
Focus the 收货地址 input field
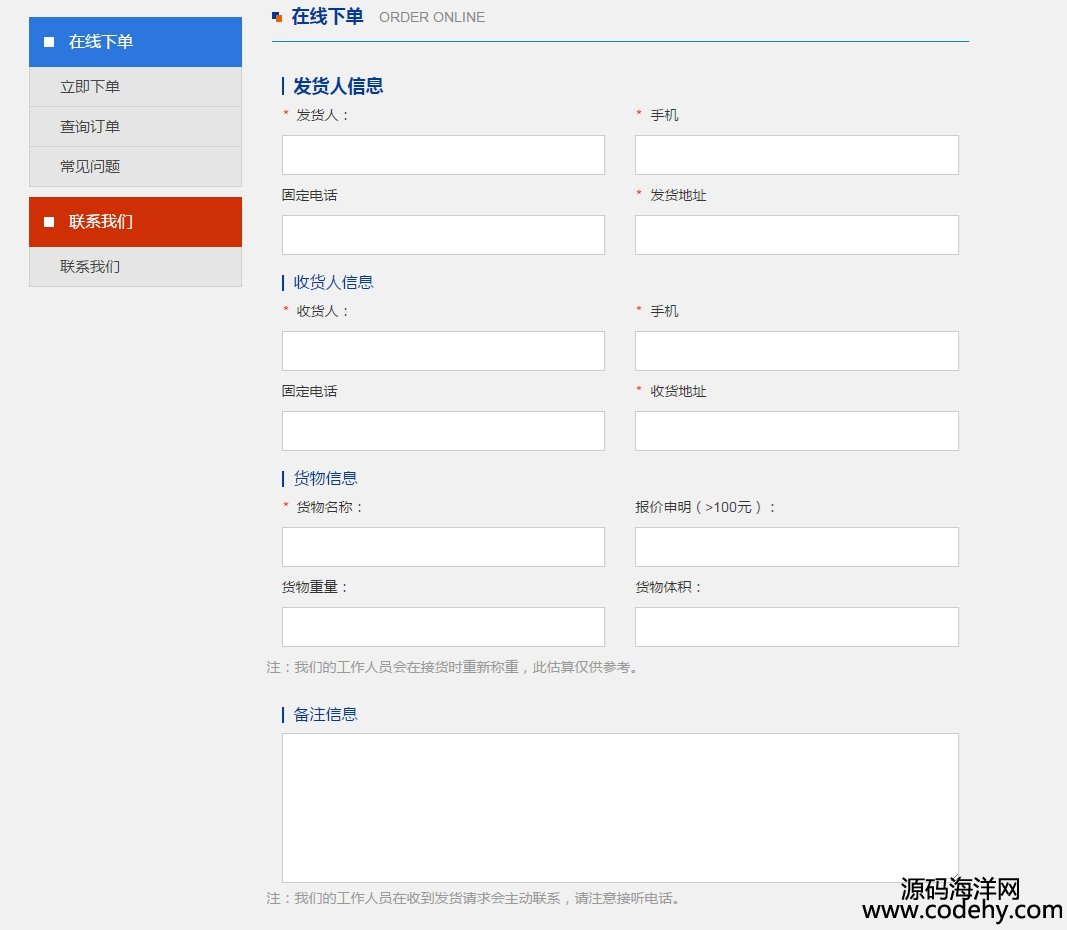click(796, 431)
